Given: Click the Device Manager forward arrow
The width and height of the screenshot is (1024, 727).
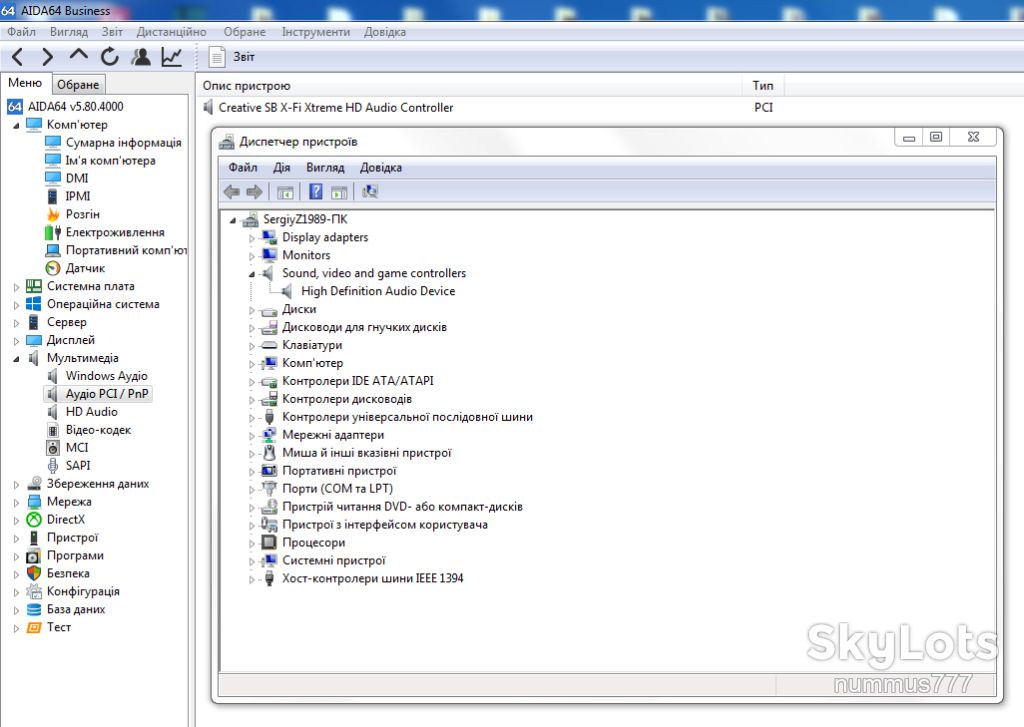Looking at the screenshot, I should [254, 192].
